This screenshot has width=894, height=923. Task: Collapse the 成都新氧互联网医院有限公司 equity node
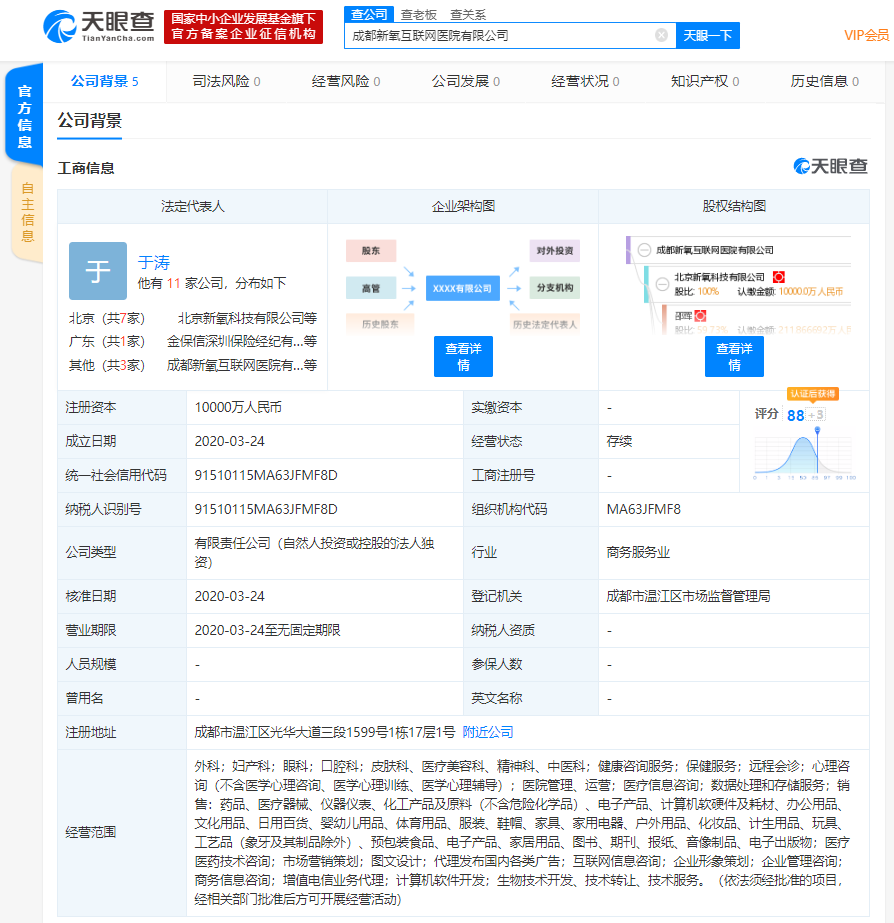(x=644, y=250)
